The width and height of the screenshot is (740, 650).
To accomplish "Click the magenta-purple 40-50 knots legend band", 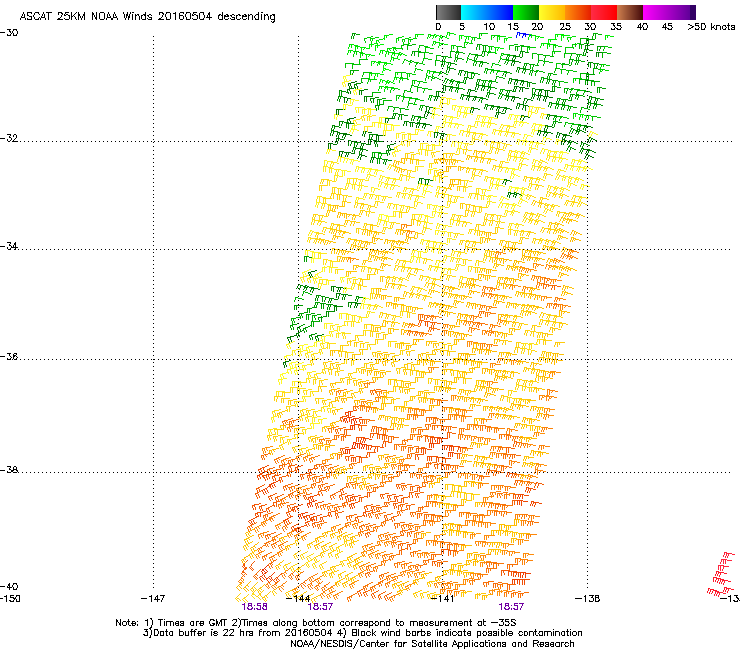I will click(669, 12).
